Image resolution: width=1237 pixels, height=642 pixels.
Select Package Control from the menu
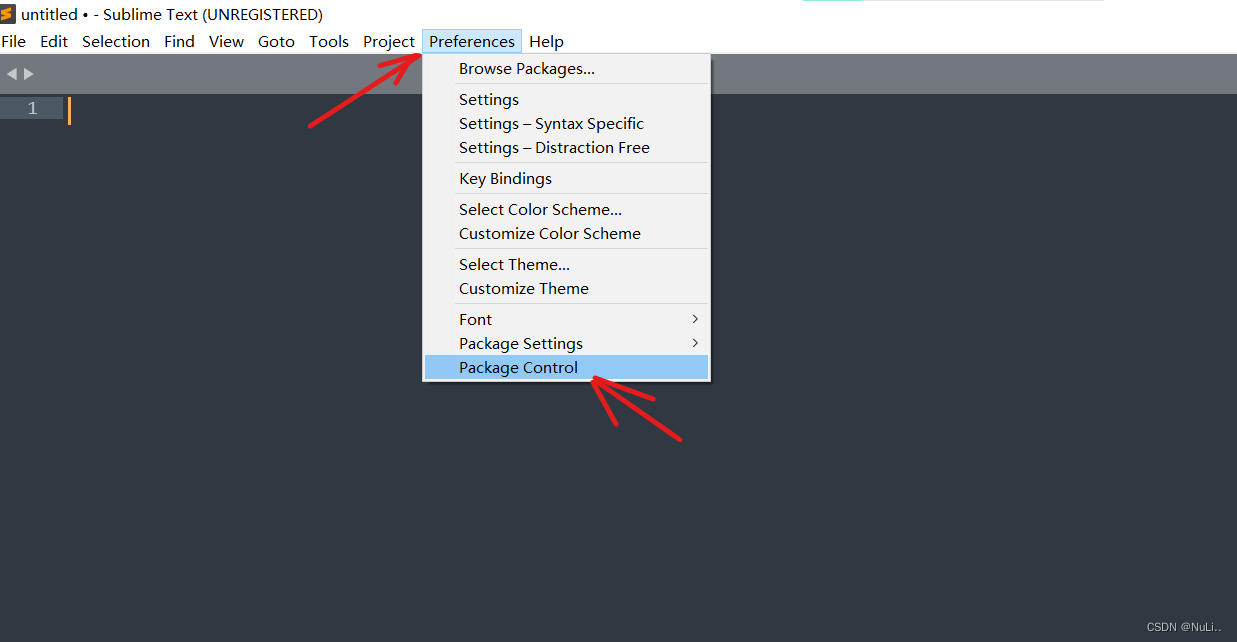click(x=518, y=367)
